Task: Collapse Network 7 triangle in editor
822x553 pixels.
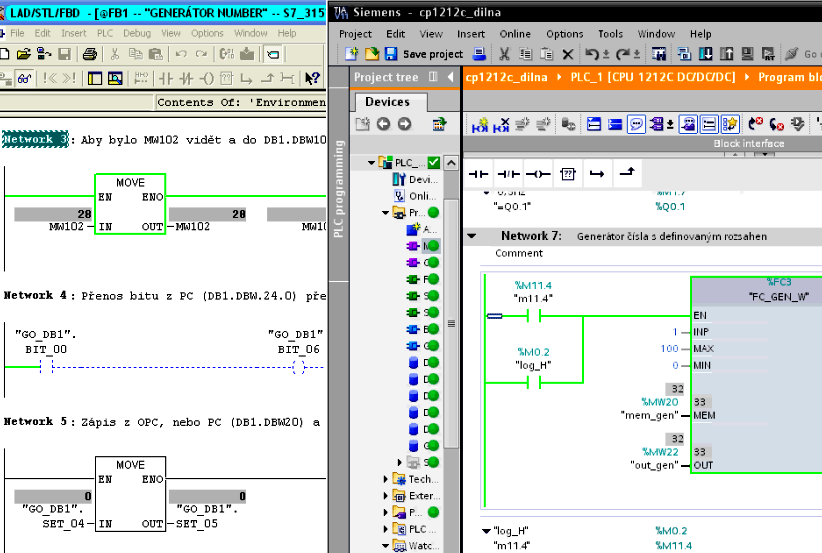Action: point(472,236)
